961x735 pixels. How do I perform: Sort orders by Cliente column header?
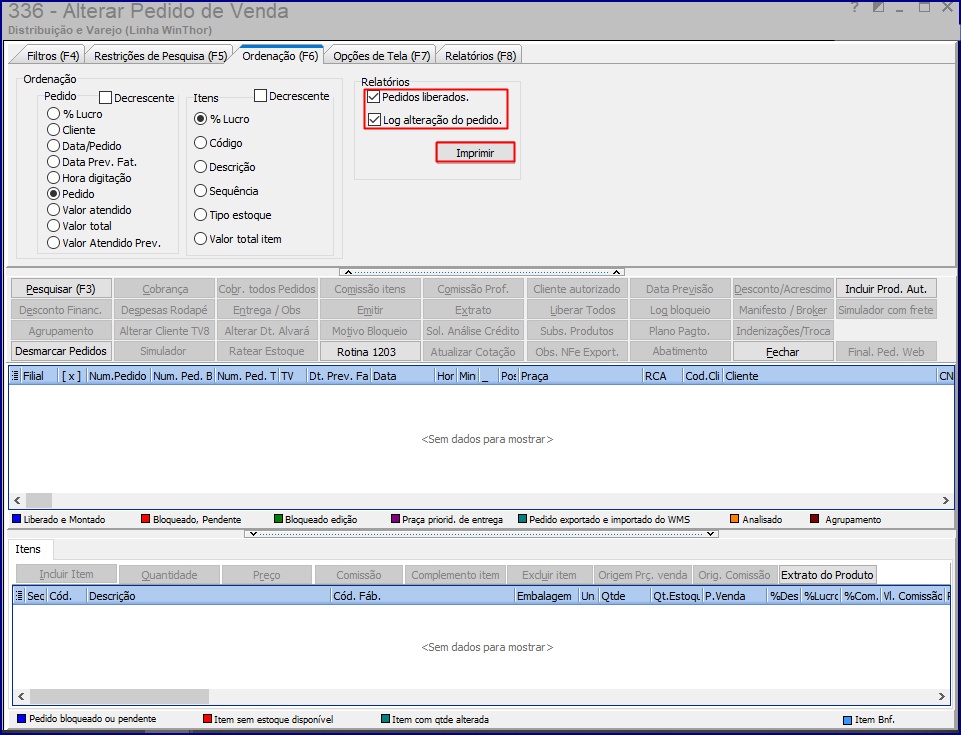point(830,376)
